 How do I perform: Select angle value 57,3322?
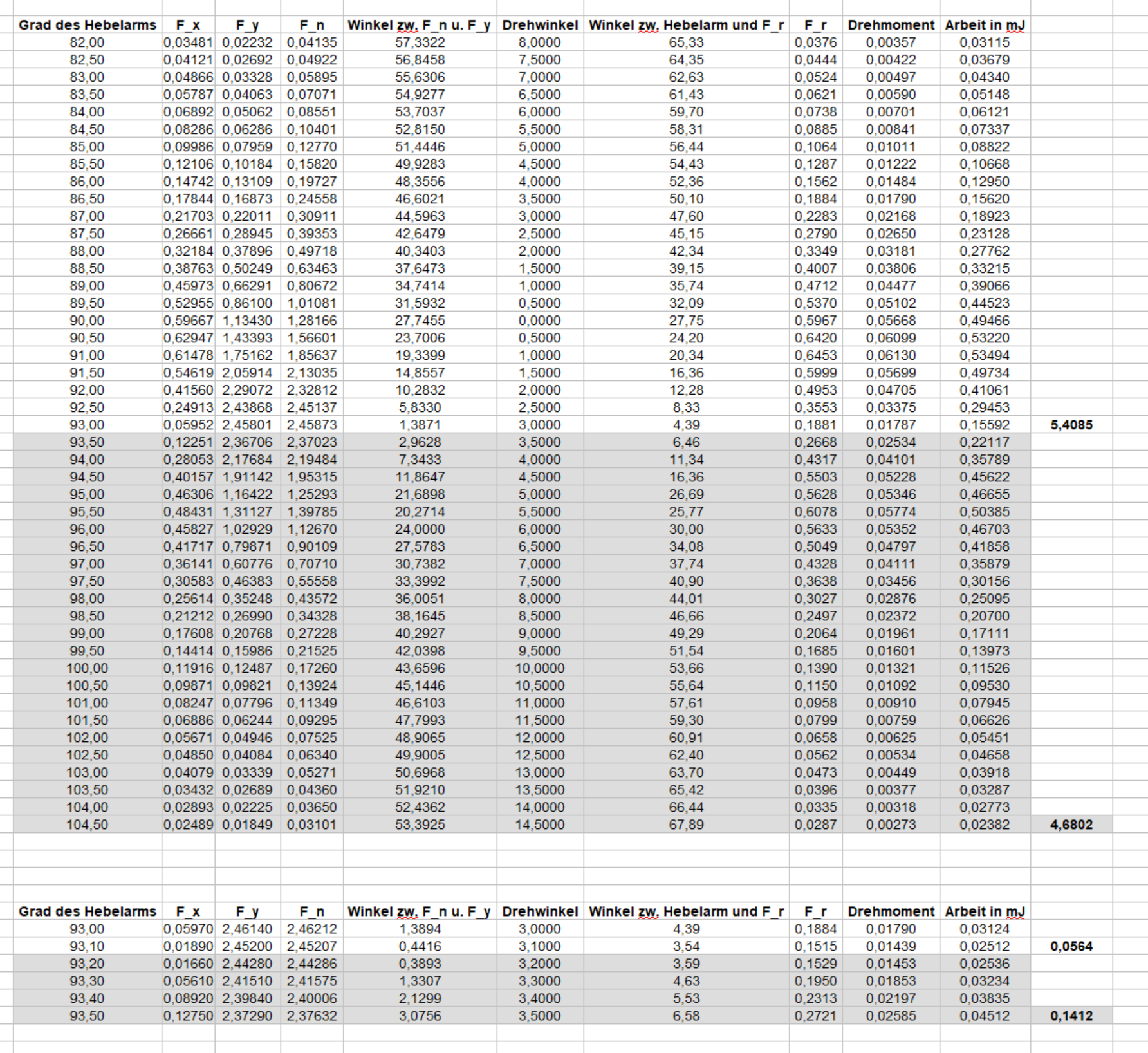pyautogui.click(x=420, y=42)
